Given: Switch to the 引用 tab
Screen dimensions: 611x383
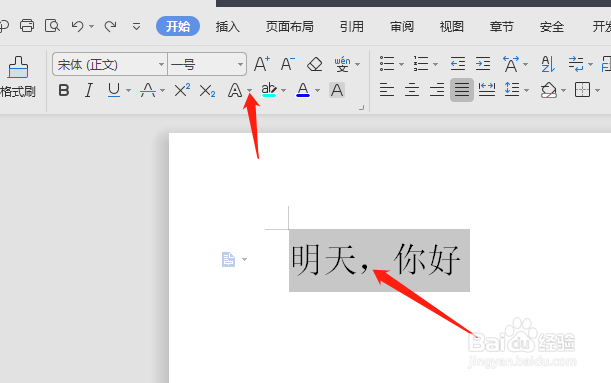Looking at the screenshot, I should pyautogui.click(x=351, y=26).
